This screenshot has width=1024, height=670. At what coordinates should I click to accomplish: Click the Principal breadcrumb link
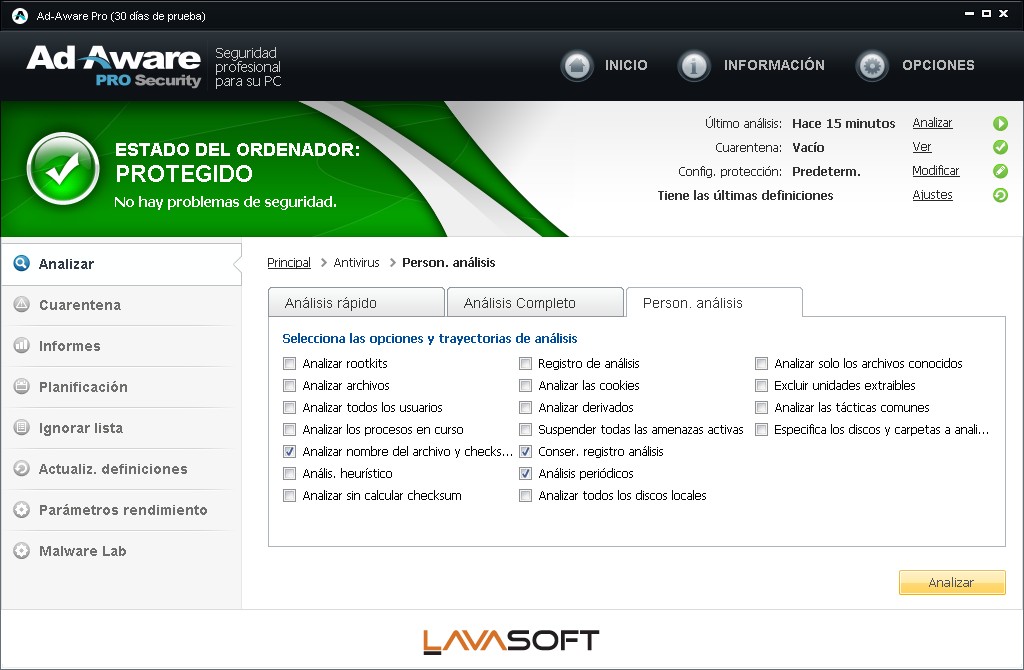point(289,263)
